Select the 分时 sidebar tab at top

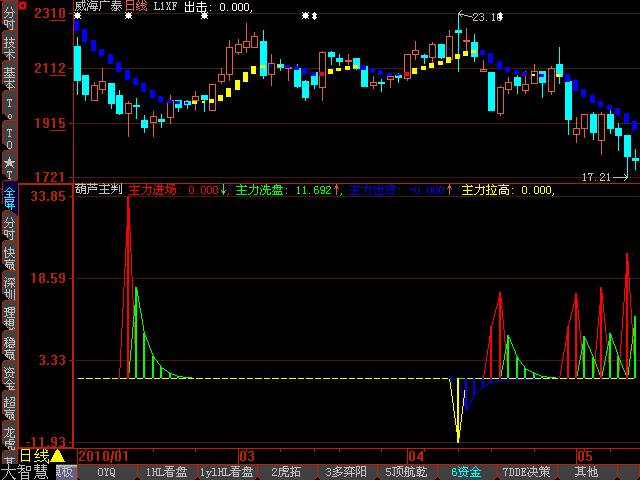tap(9, 29)
